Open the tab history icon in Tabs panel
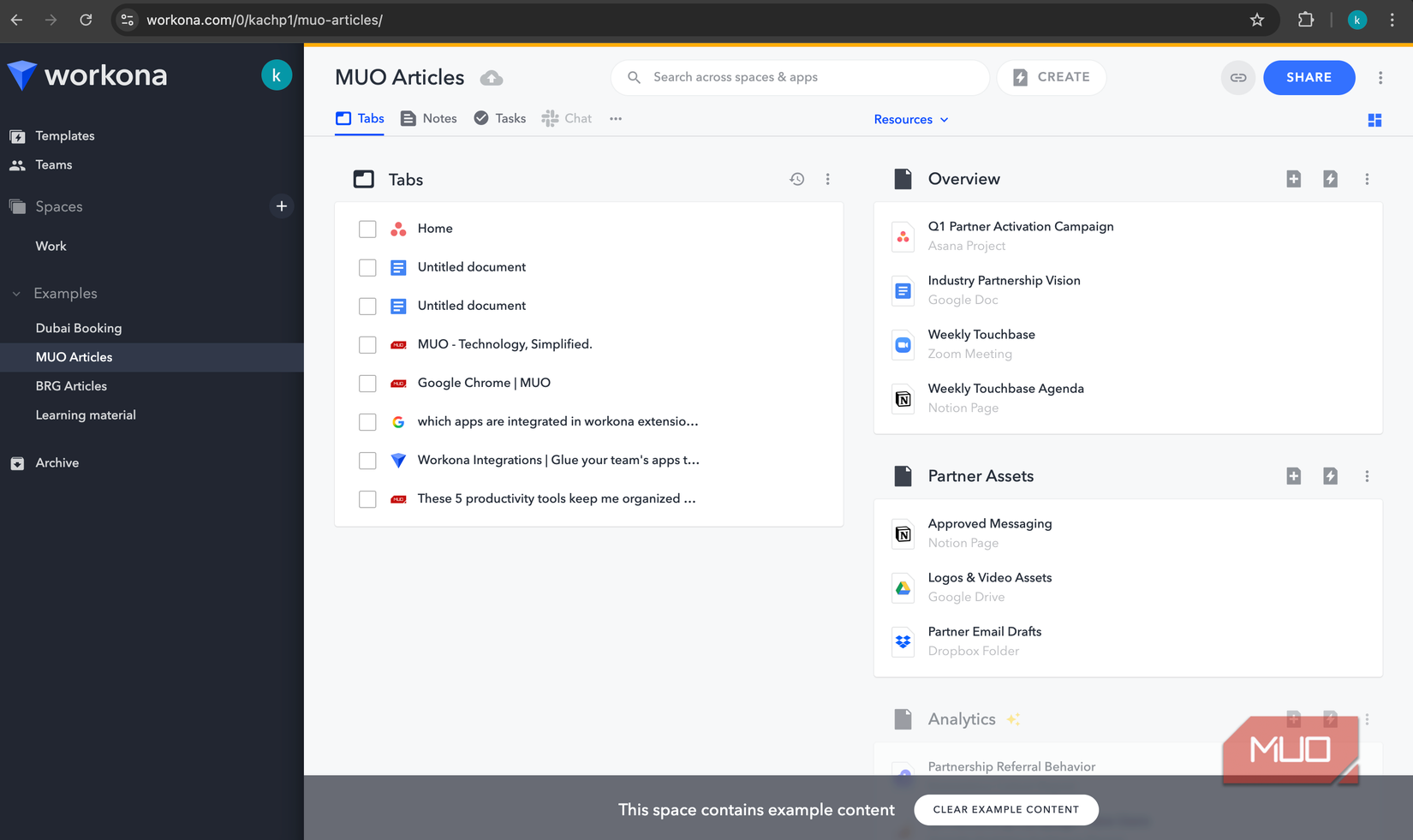This screenshot has height=840, width=1413. click(796, 179)
